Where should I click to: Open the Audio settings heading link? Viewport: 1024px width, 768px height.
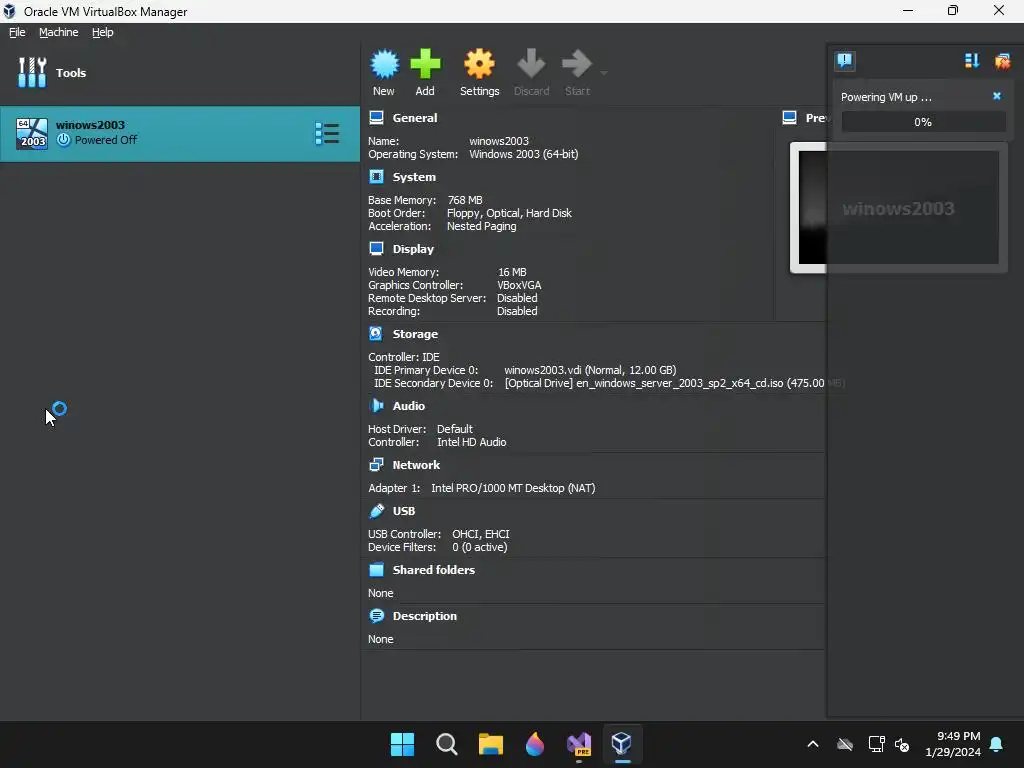409,406
